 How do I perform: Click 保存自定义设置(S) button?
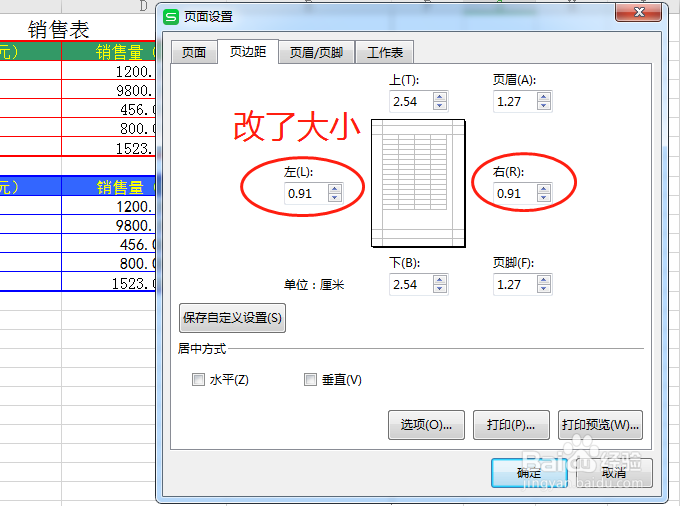(x=232, y=318)
